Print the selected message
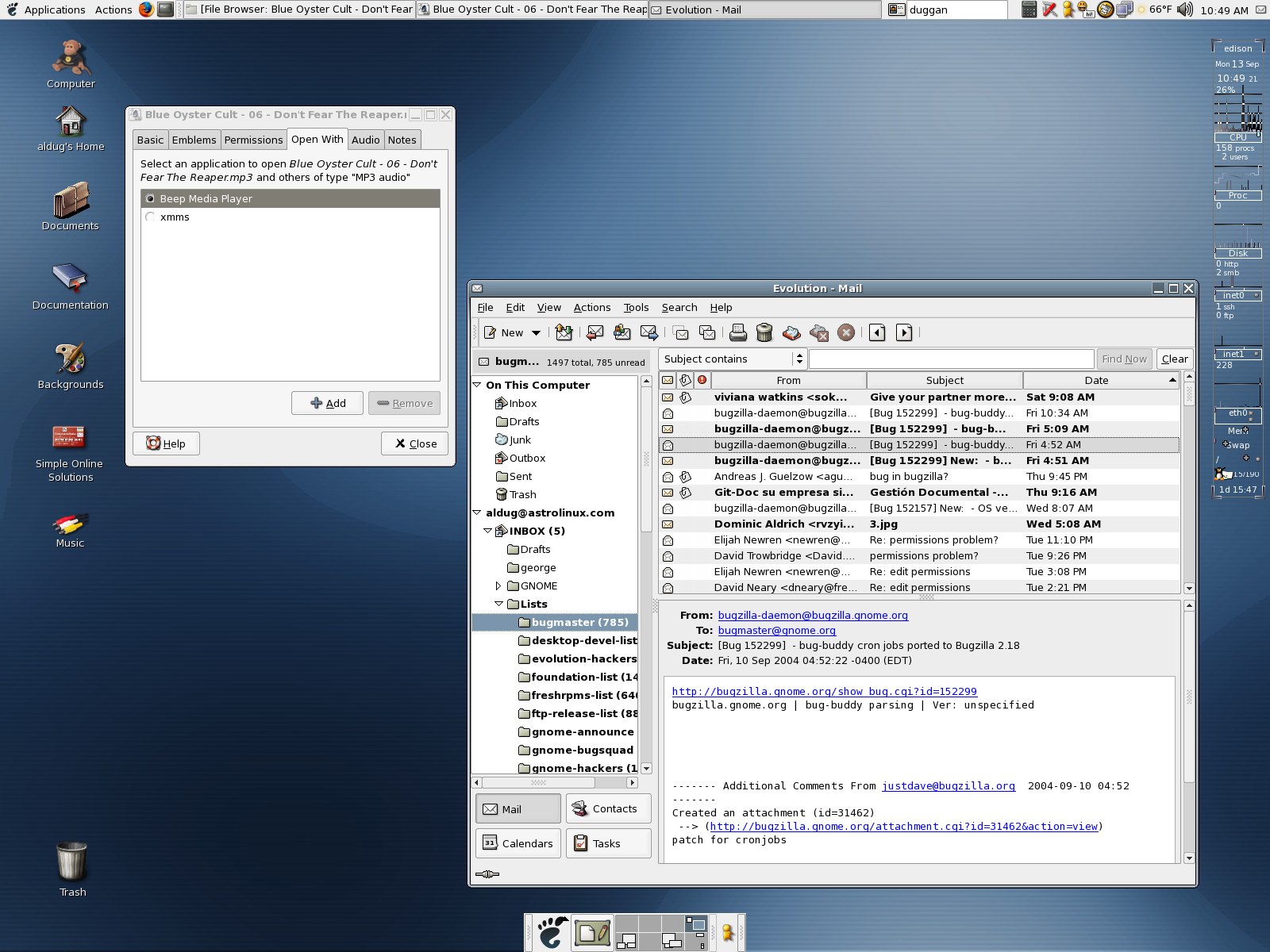The width and height of the screenshot is (1270, 952). (x=738, y=332)
